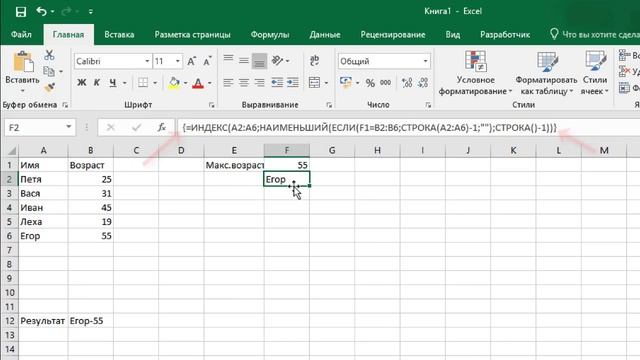This screenshot has width=640, height=360.
Task: Apply red font color A
Action: coord(198,83)
